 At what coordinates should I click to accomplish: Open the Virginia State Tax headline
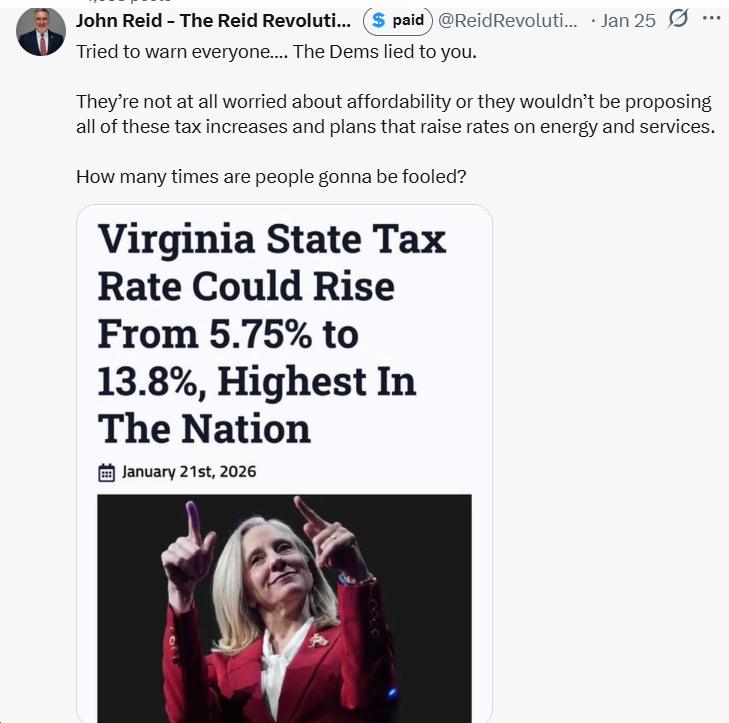coord(271,333)
